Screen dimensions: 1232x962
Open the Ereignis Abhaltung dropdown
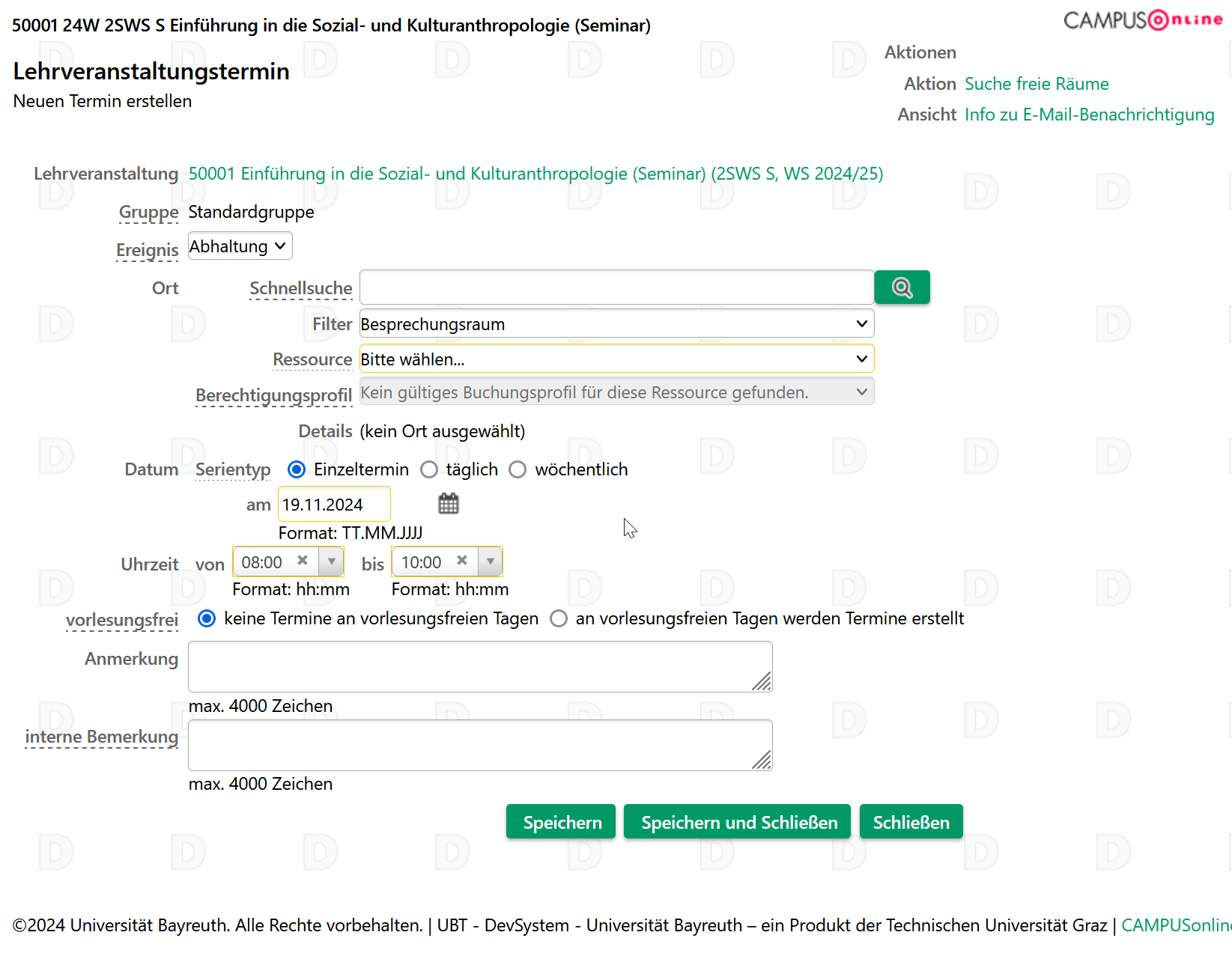240,246
